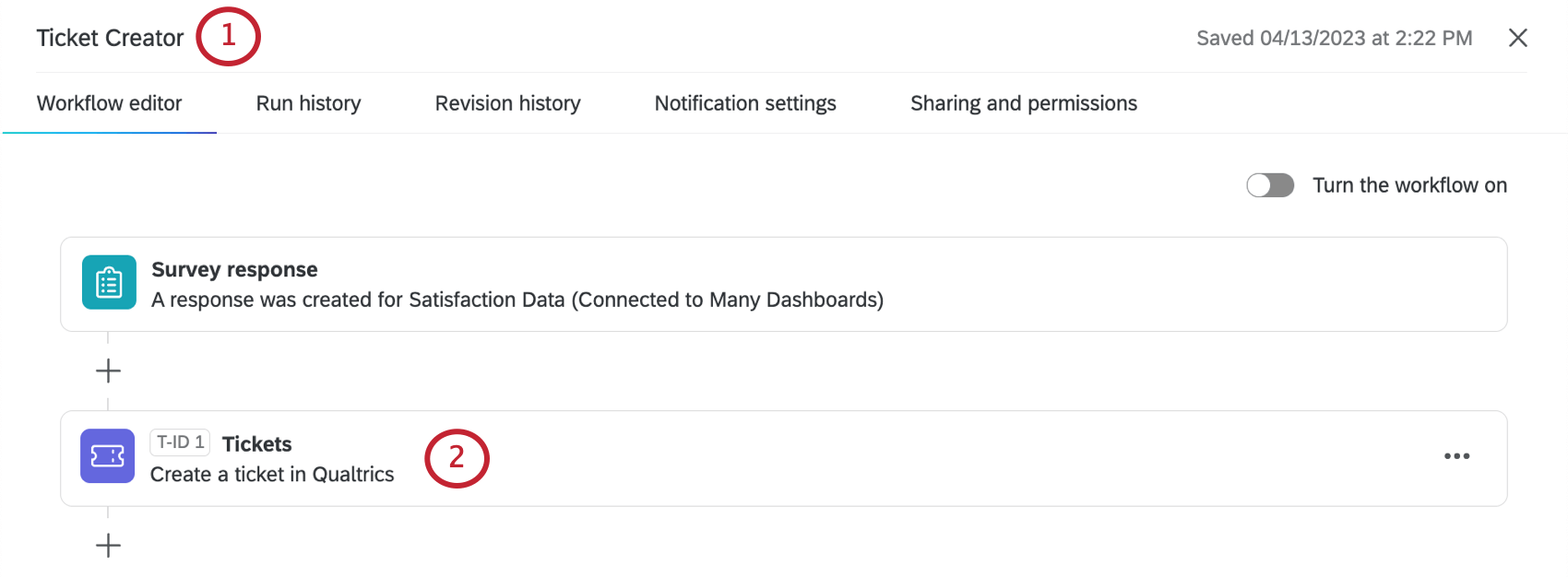Toggle the workflow activation switch off
Viewport: 1568px width, 577px height.
click(x=1271, y=185)
